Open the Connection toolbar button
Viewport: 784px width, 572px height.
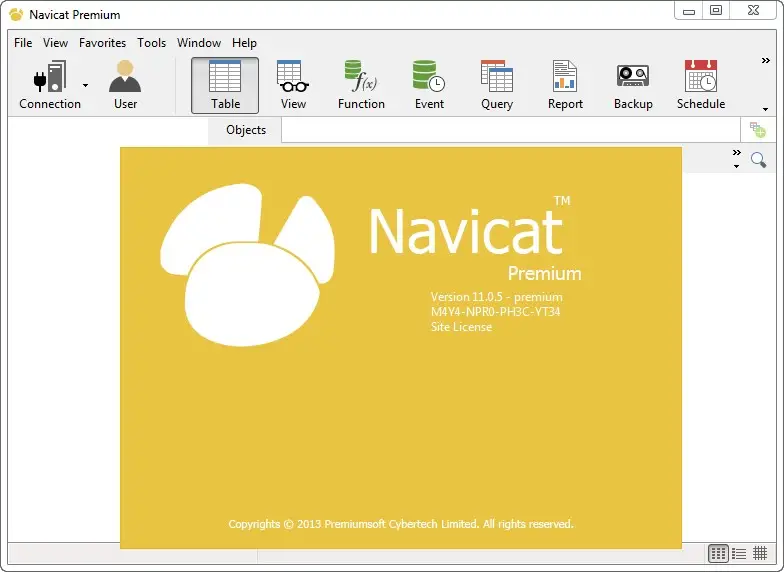point(50,85)
